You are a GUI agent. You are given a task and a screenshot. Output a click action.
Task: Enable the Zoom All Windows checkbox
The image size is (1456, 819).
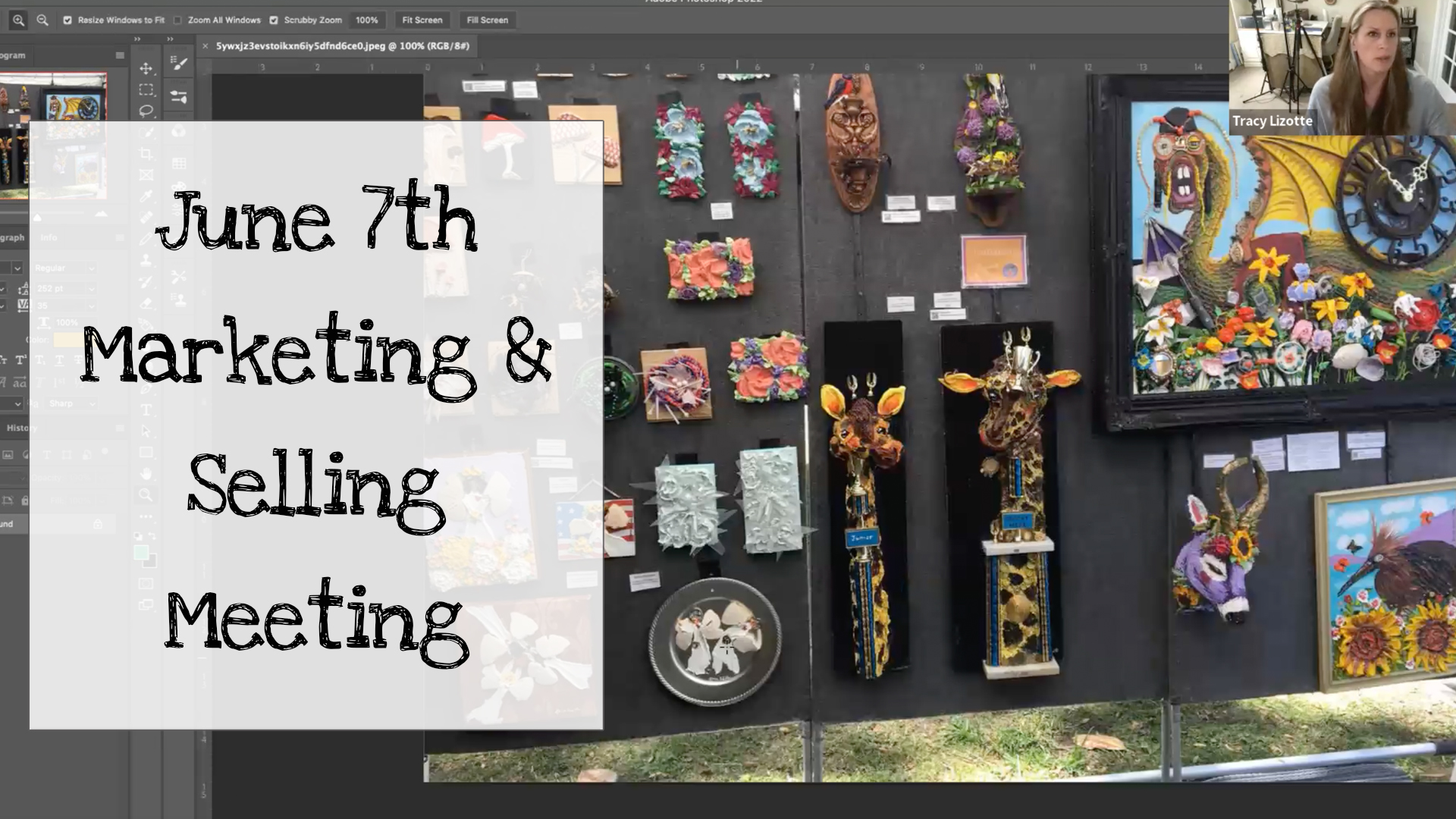pyautogui.click(x=177, y=20)
